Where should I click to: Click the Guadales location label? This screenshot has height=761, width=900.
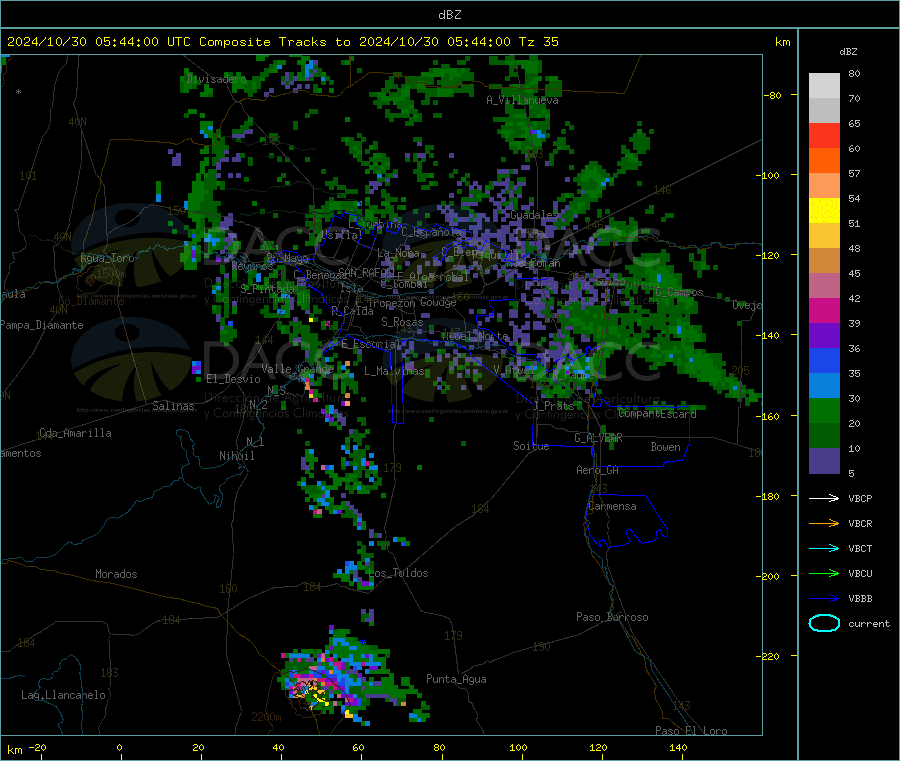(534, 215)
